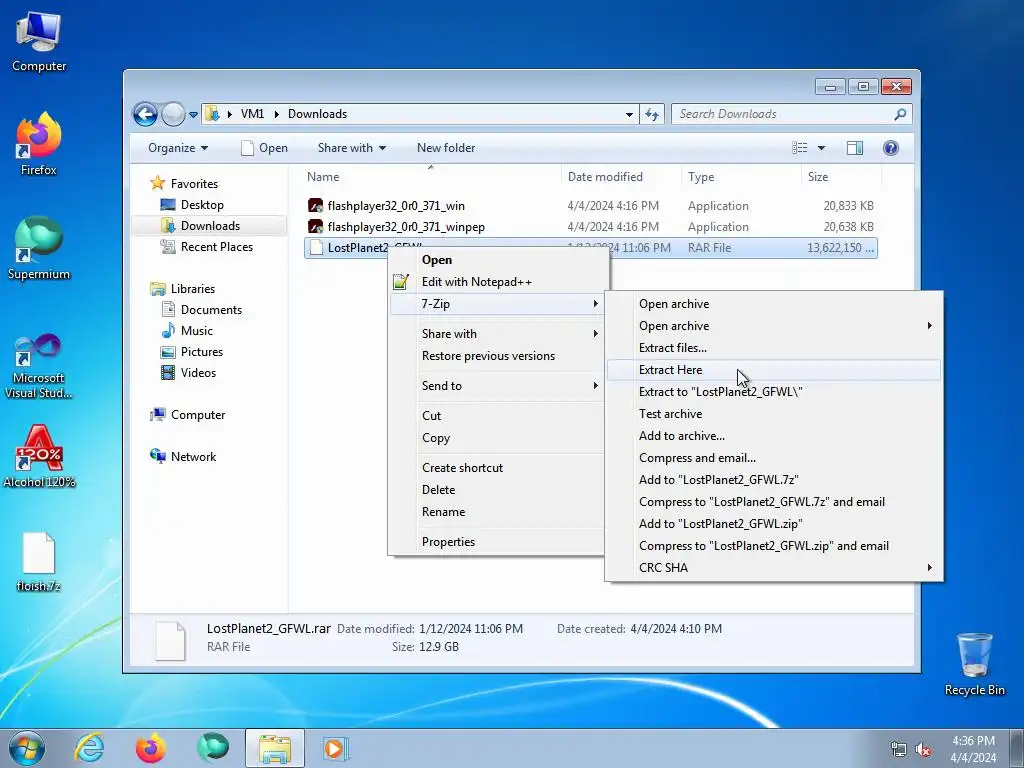Click Properties in context menu

[x=496, y=542]
